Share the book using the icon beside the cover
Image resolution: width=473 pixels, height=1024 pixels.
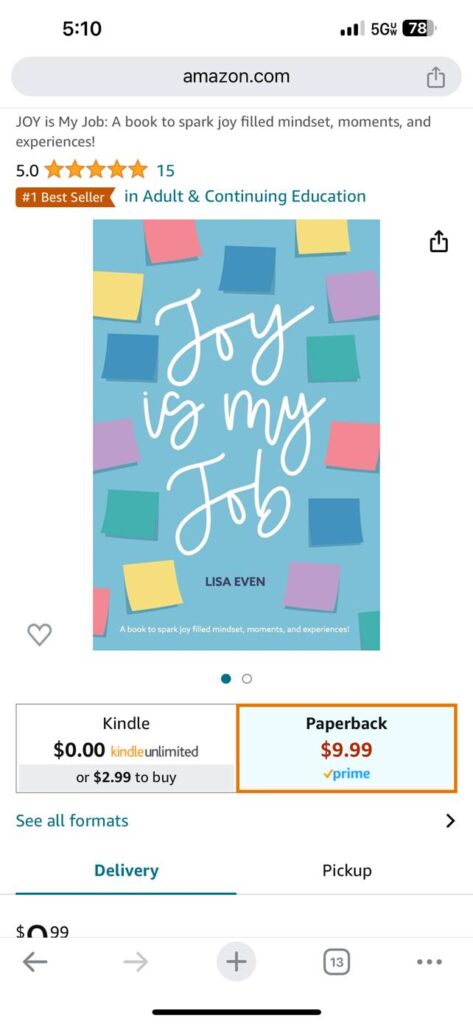click(x=438, y=241)
